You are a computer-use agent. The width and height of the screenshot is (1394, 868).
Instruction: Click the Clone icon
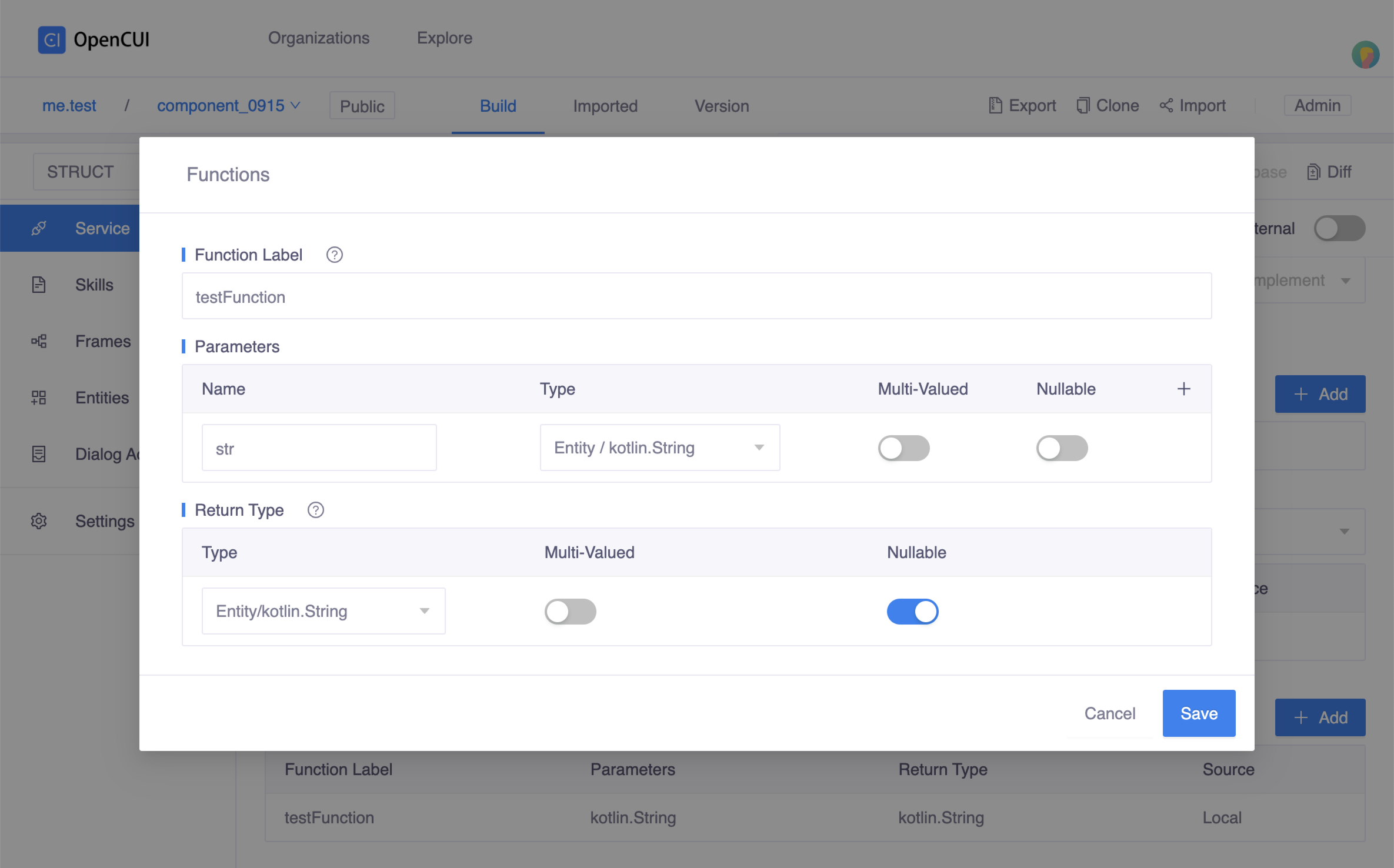tap(1083, 106)
